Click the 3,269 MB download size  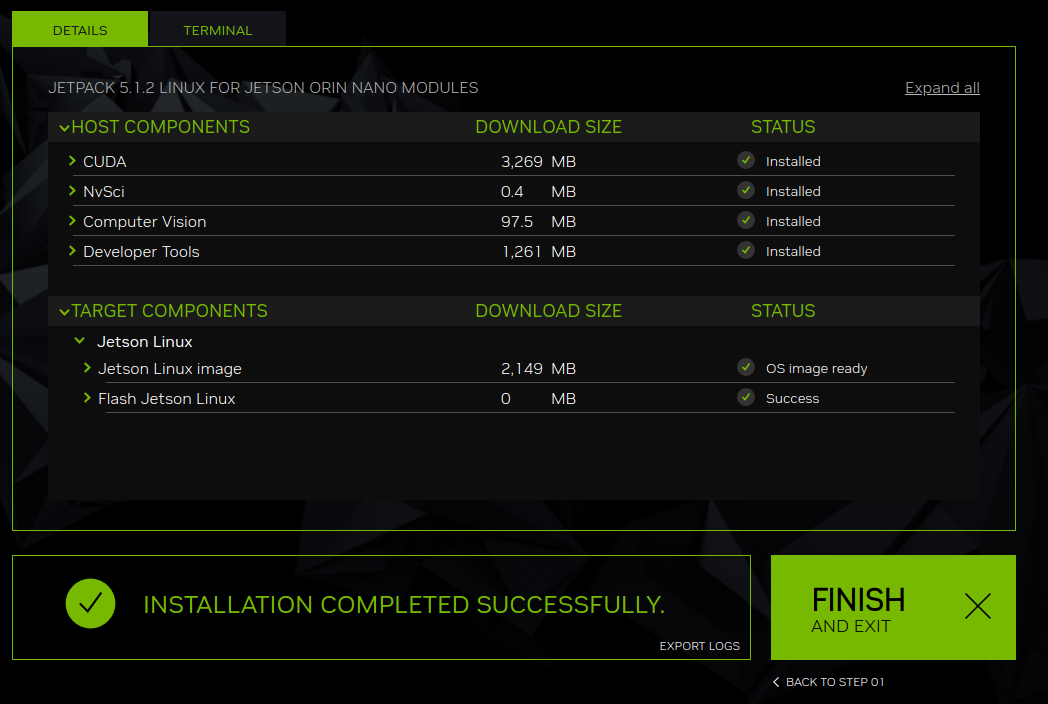538,162
